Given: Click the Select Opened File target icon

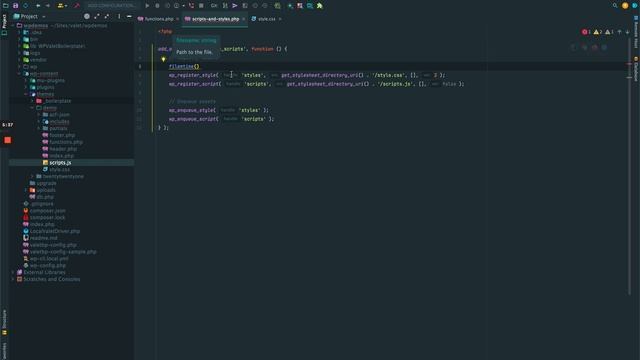Looking at the screenshot, I should (87, 16).
